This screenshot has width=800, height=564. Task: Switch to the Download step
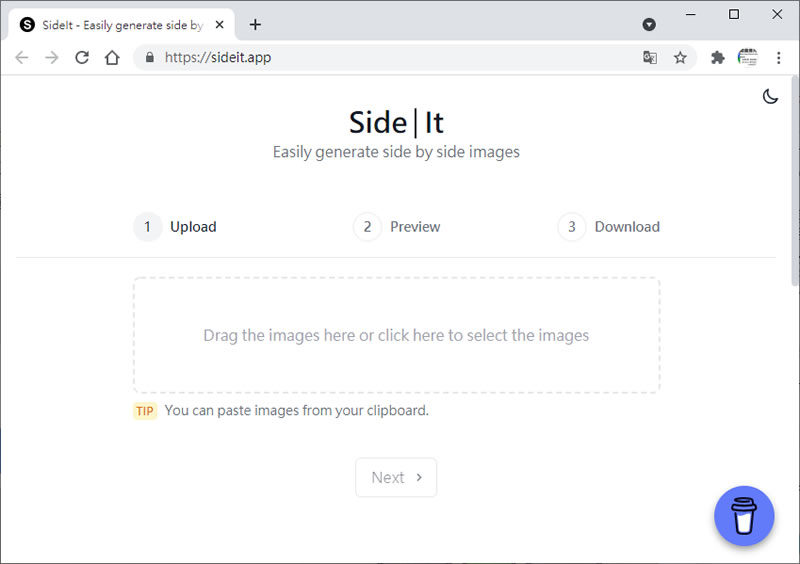[x=609, y=227]
